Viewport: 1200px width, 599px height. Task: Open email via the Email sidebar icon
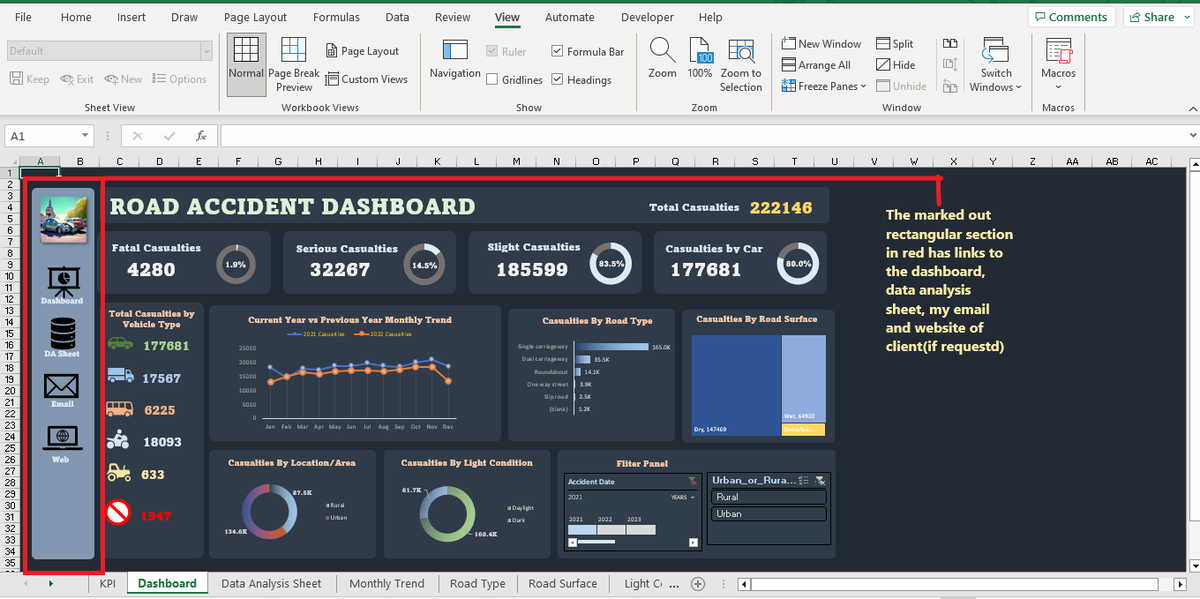tap(62, 387)
